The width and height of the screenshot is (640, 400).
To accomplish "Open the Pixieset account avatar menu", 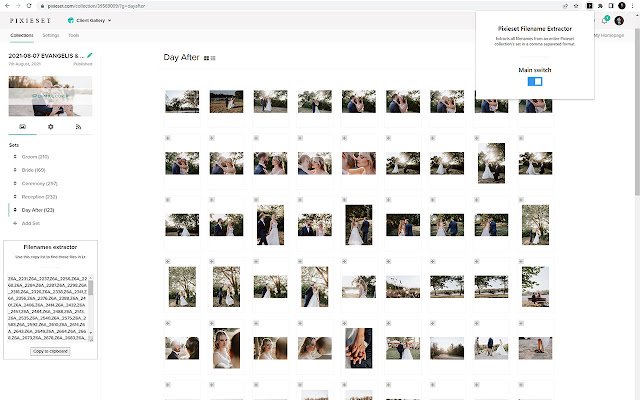I will (x=619, y=20).
